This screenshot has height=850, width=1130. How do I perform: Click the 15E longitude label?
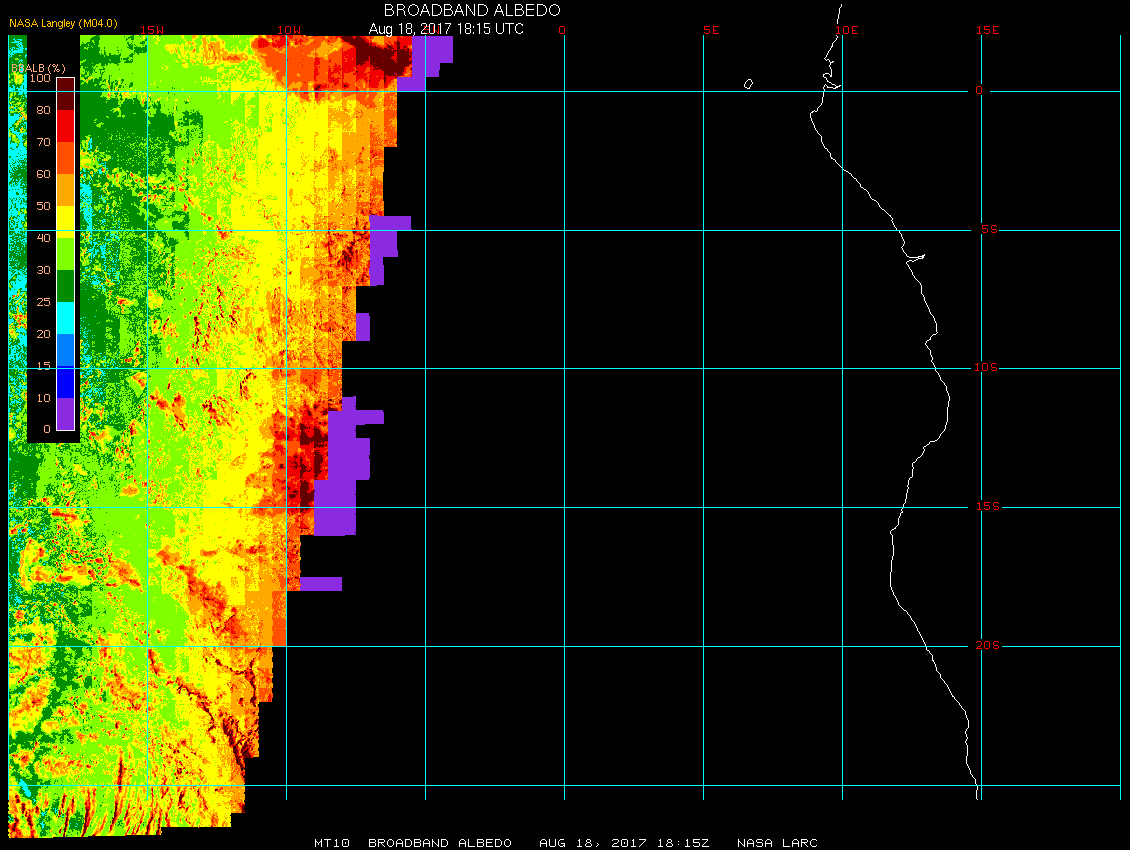tap(987, 30)
